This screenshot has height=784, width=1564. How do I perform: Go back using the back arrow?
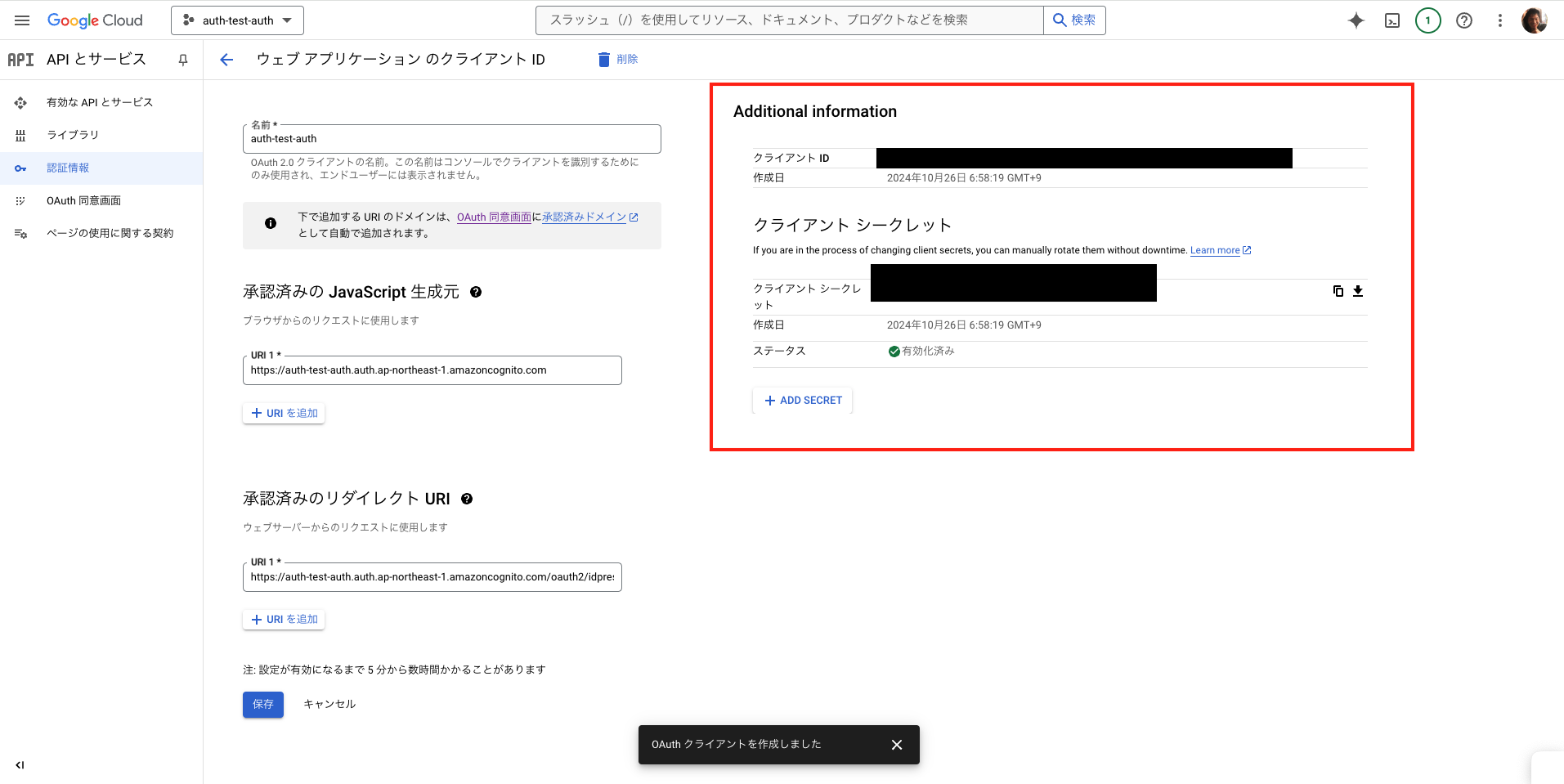tap(226, 59)
